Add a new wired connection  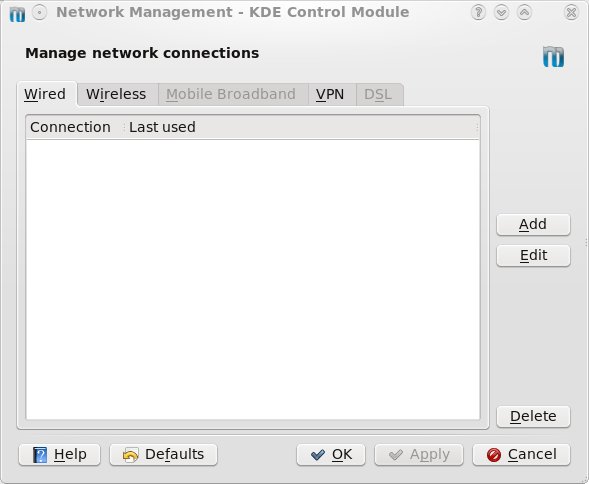(x=533, y=224)
